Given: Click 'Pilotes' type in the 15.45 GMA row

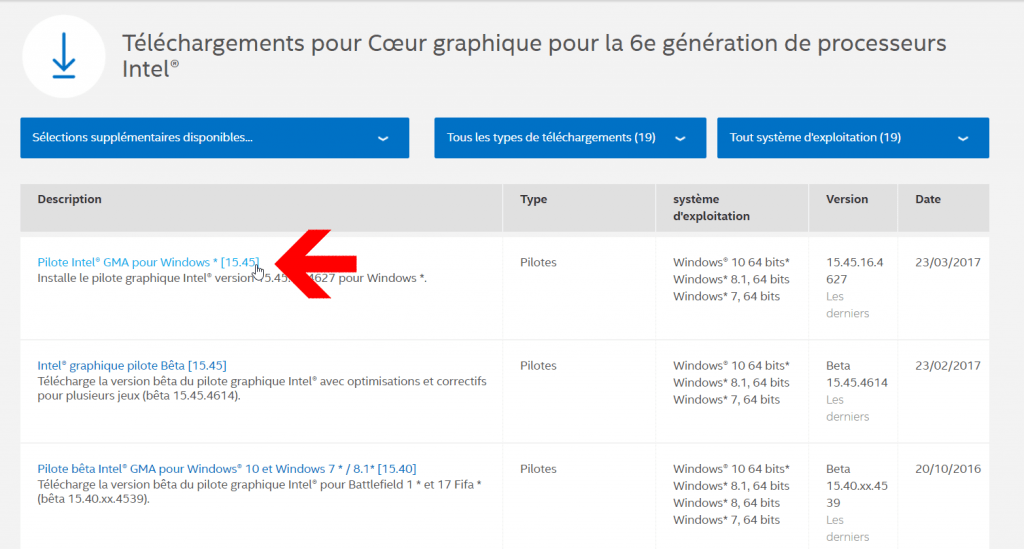Looking at the screenshot, I should point(538,262).
